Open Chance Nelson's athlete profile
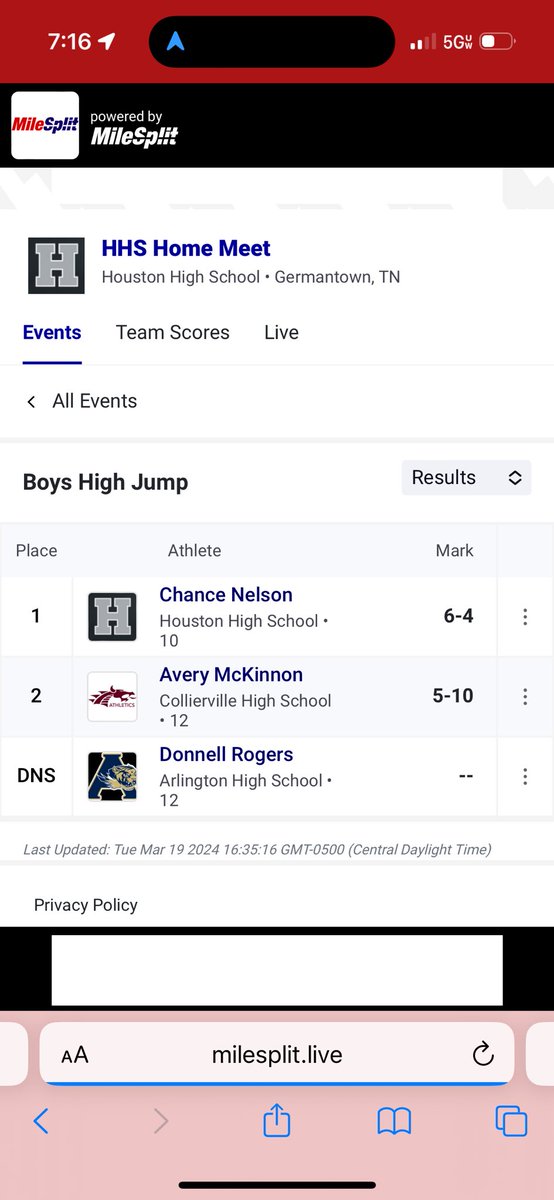 [226, 595]
